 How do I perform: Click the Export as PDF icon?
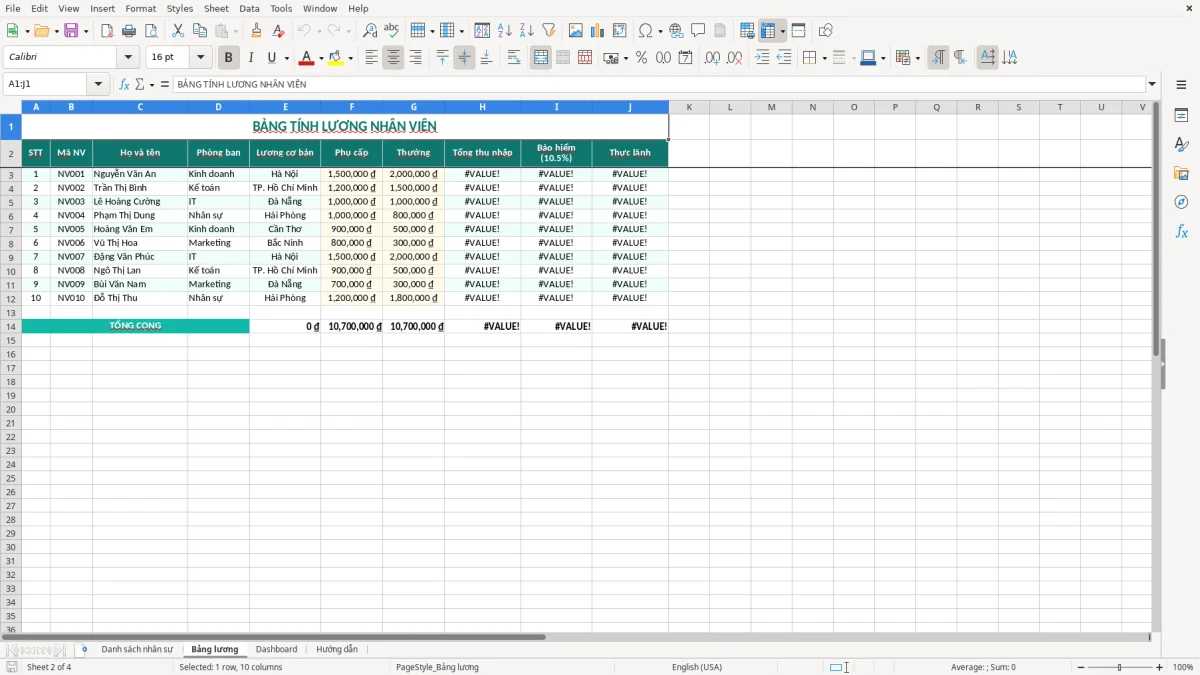pos(107,31)
